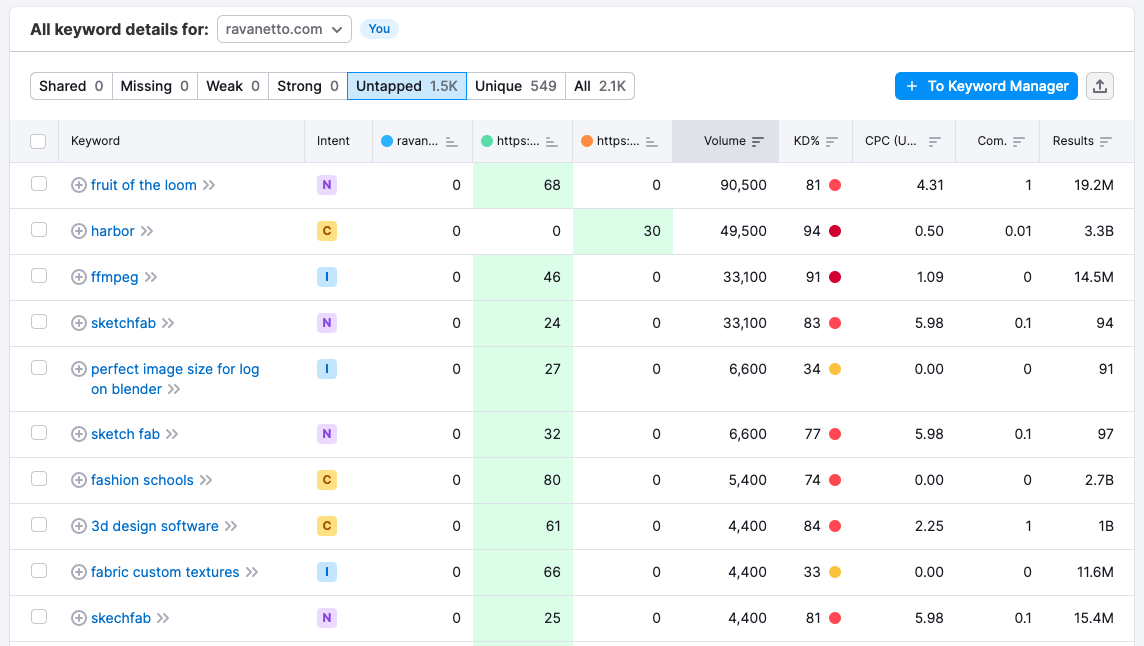1144x646 pixels.
Task: Open the 'ffmpeg' keyword link
Action: click(x=115, y=277)
